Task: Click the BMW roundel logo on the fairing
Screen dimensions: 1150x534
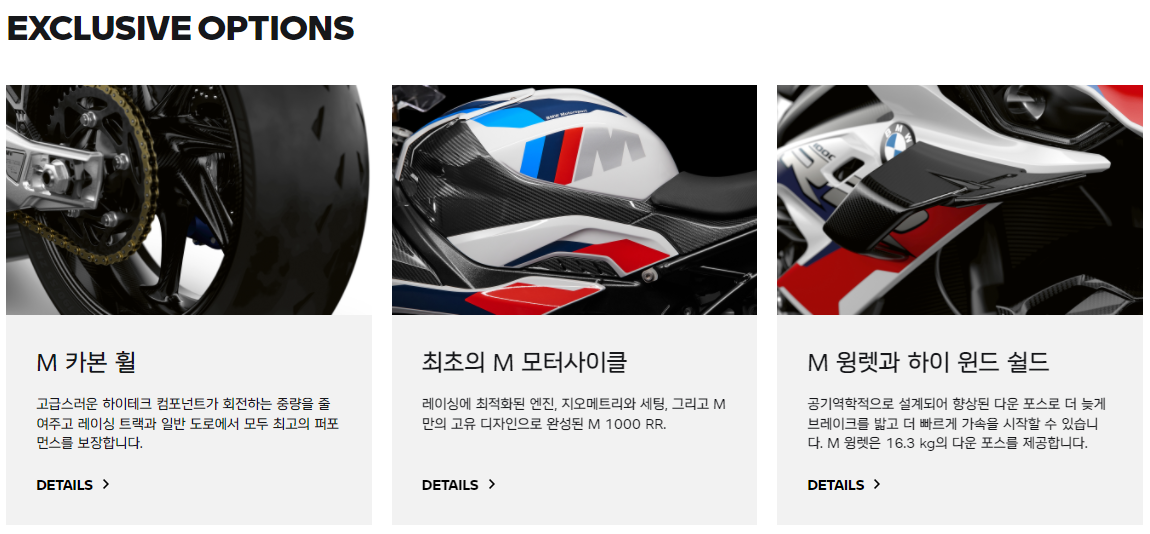Action: [898, 141]
